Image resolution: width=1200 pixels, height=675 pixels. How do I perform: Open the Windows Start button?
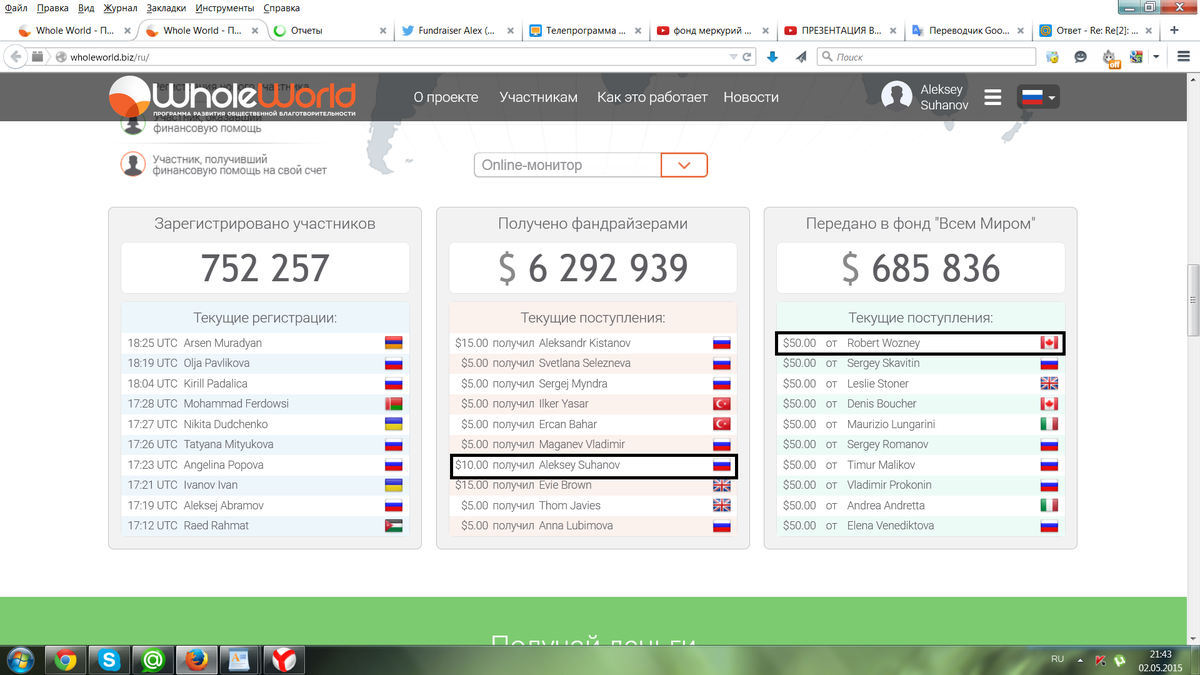19,659
